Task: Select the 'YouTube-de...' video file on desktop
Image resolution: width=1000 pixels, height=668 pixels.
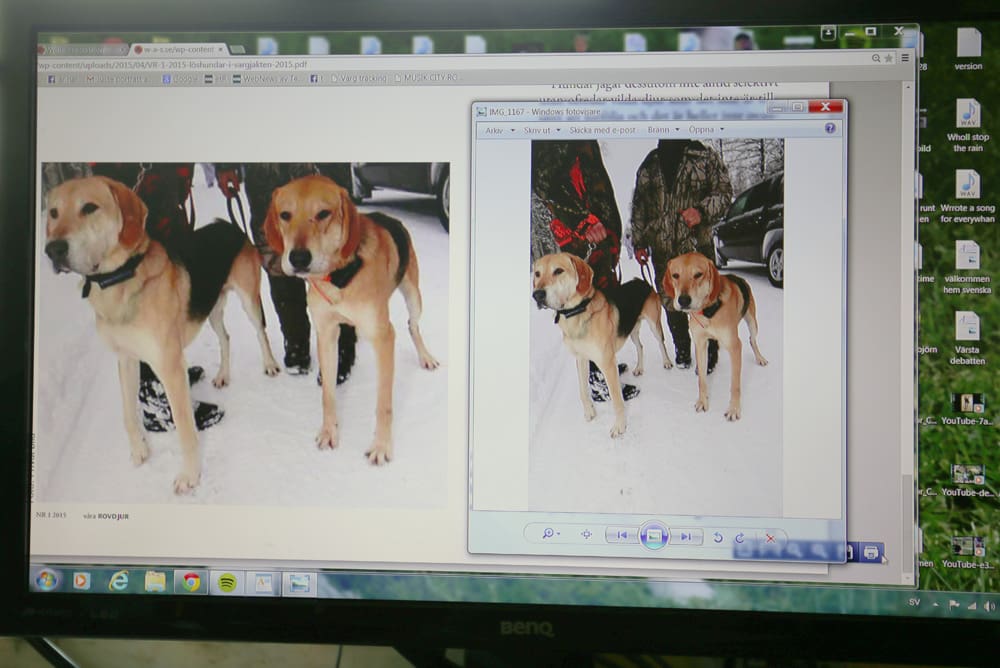Action: coord(967,480)
